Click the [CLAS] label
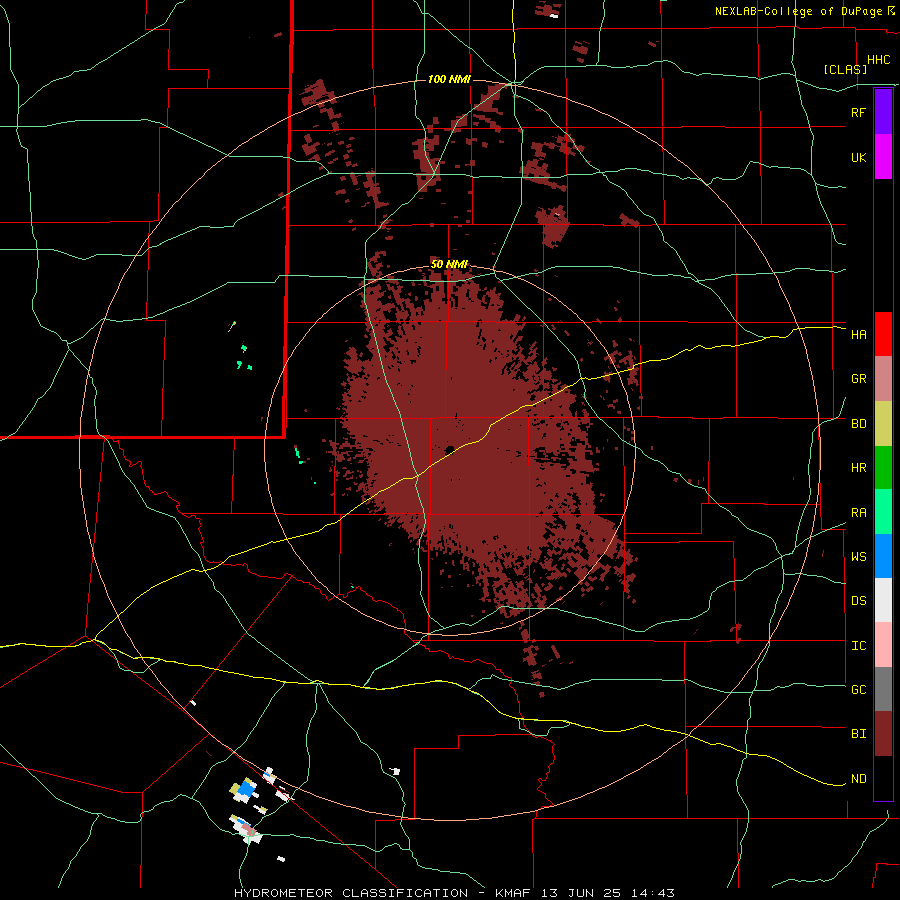This screenshot has height=900, width=900. pos(845,69)
